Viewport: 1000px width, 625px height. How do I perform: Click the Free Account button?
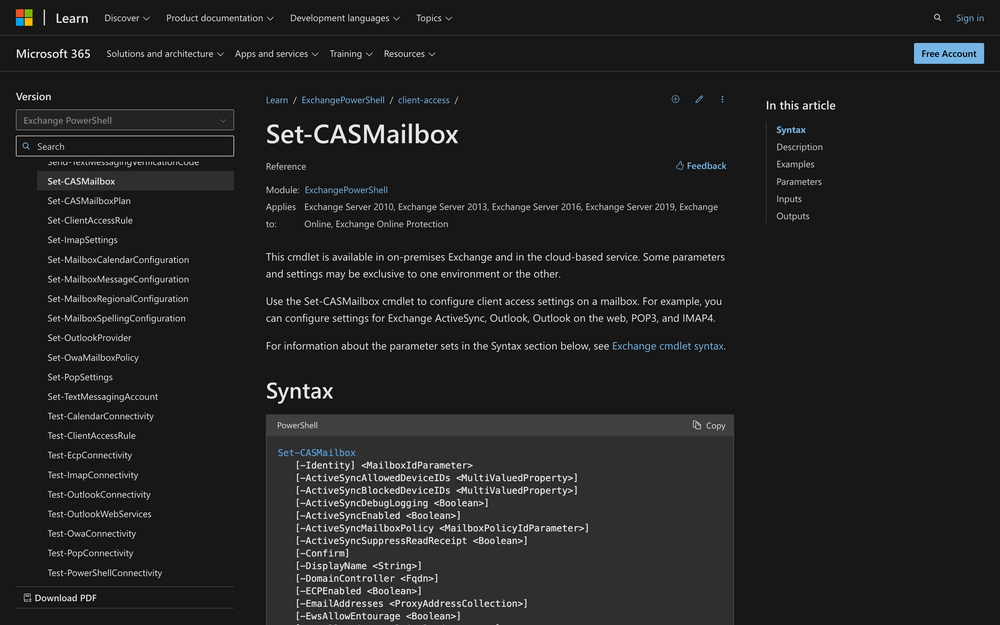(948, 54)
